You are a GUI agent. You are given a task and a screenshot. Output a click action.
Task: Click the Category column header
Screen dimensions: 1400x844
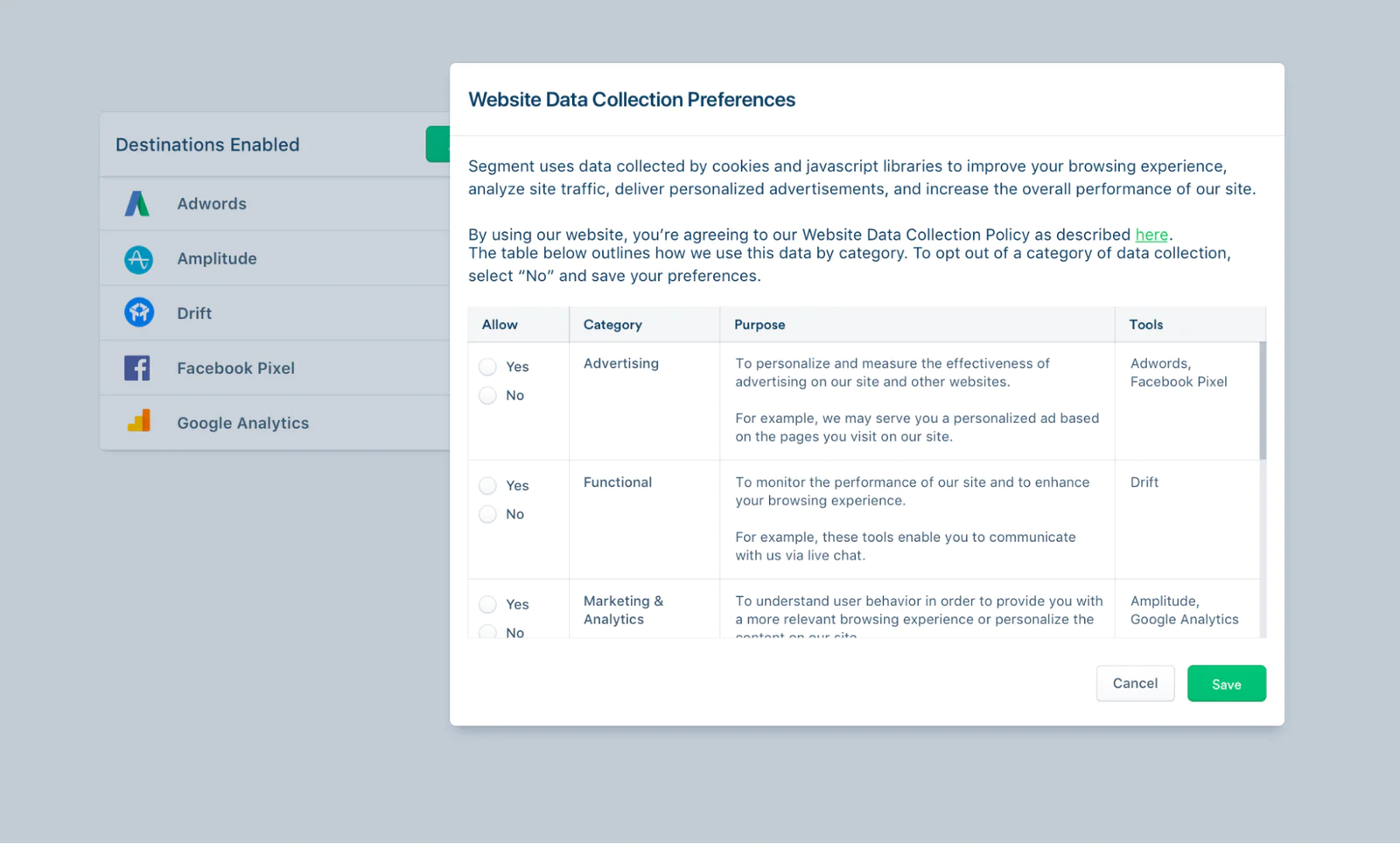tap(612, 325)
